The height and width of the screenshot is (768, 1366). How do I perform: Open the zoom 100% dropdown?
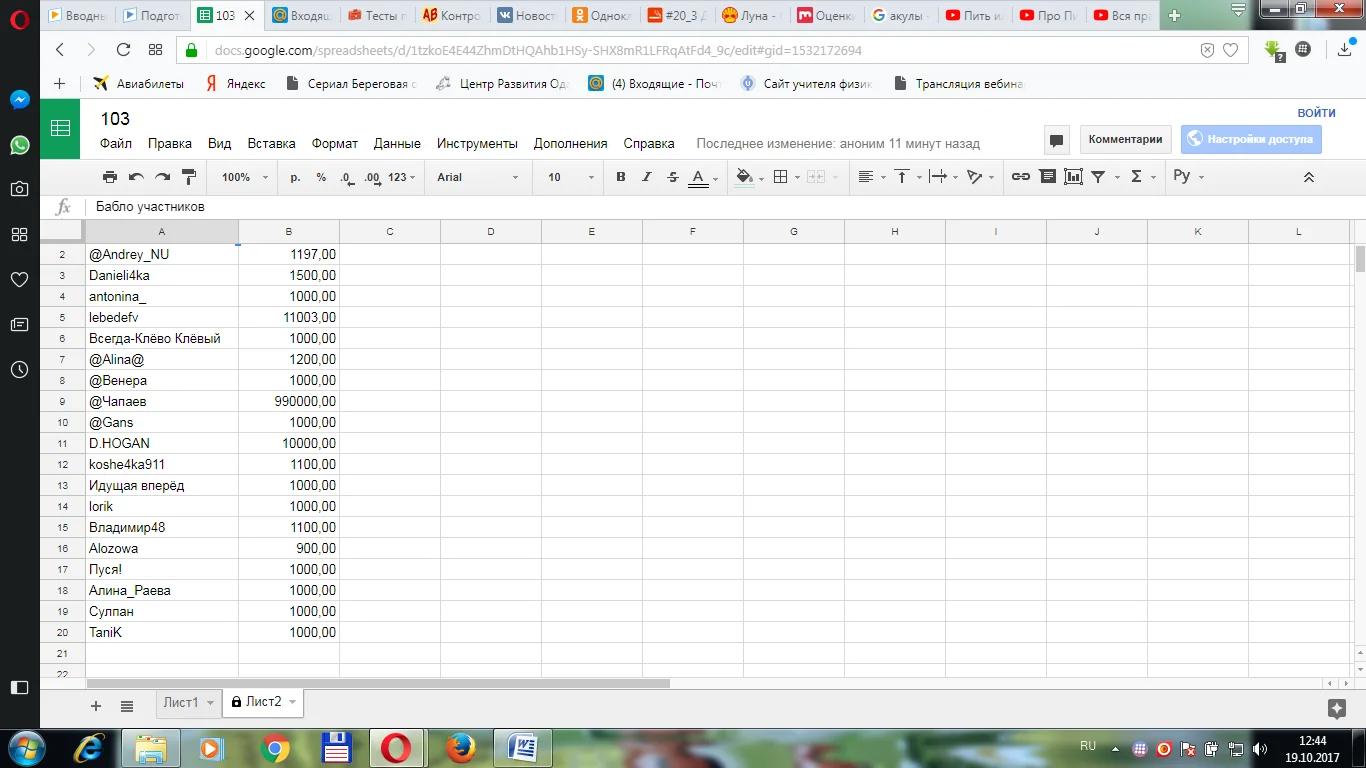[x=245, y=177]
